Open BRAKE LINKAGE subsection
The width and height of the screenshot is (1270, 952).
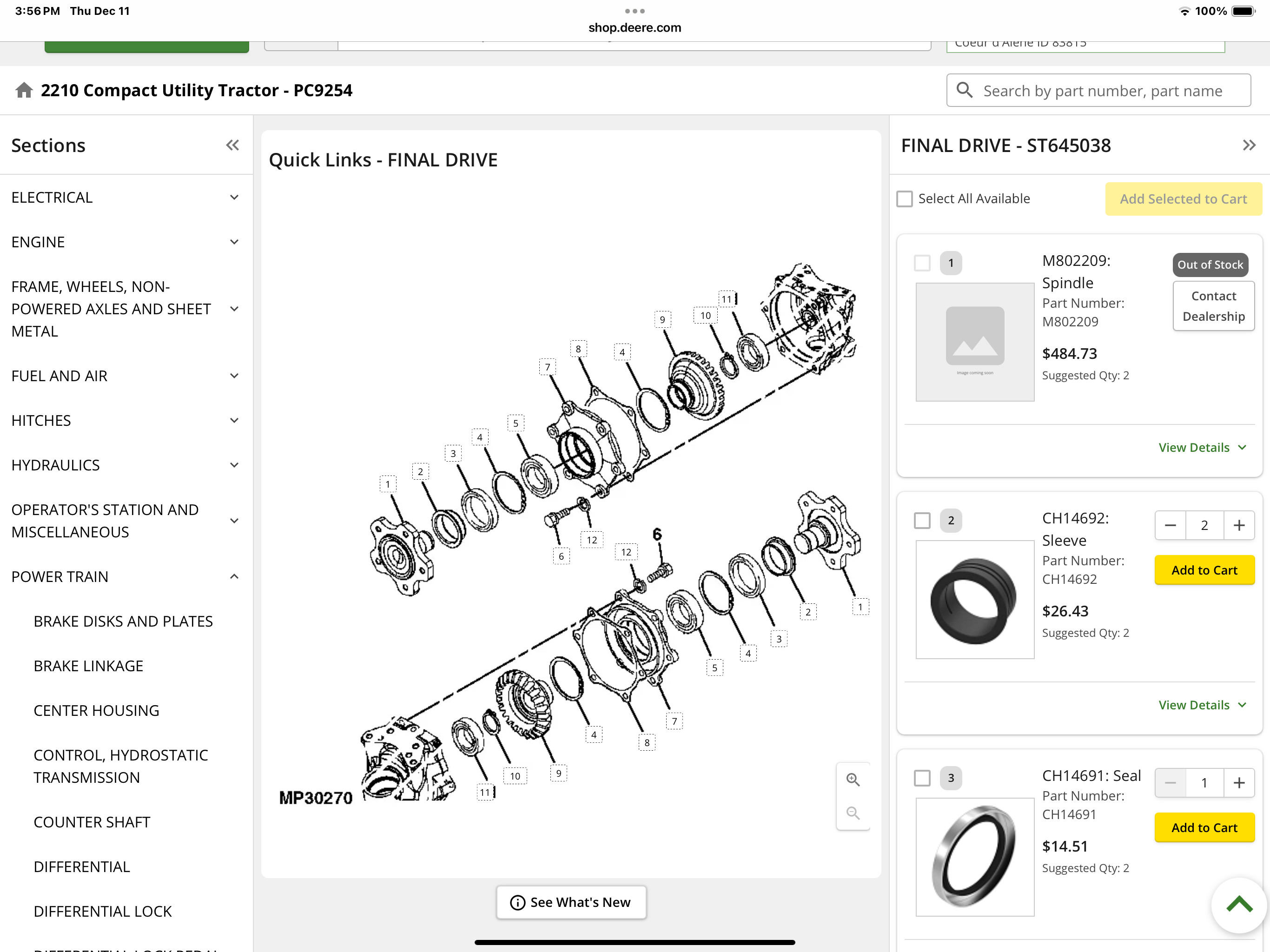tap(88, 666)
